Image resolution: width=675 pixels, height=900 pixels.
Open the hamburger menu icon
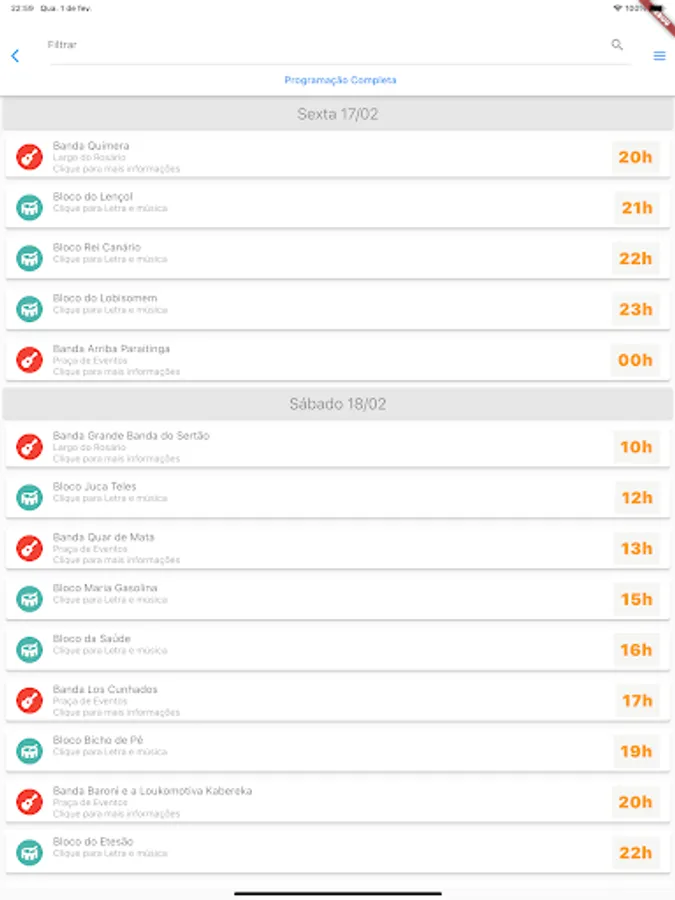click(659, 56)
